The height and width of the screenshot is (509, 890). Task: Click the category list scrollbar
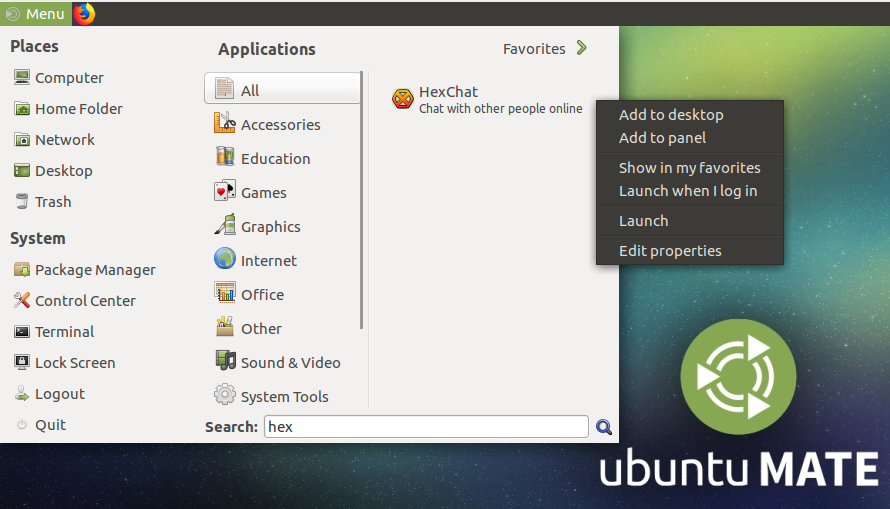click(x=362, y=200)
